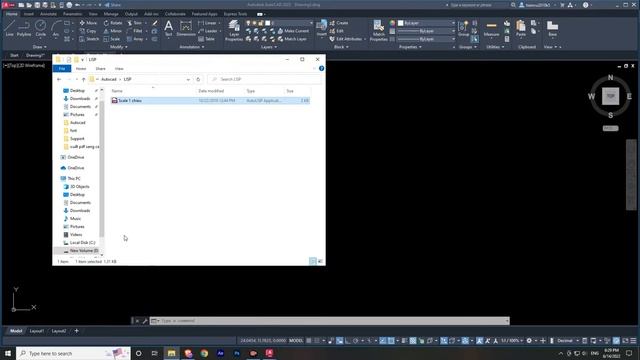Go up one folder in Explorer
The height and width of the screenshot is (360, 640).
coord(83,79)
